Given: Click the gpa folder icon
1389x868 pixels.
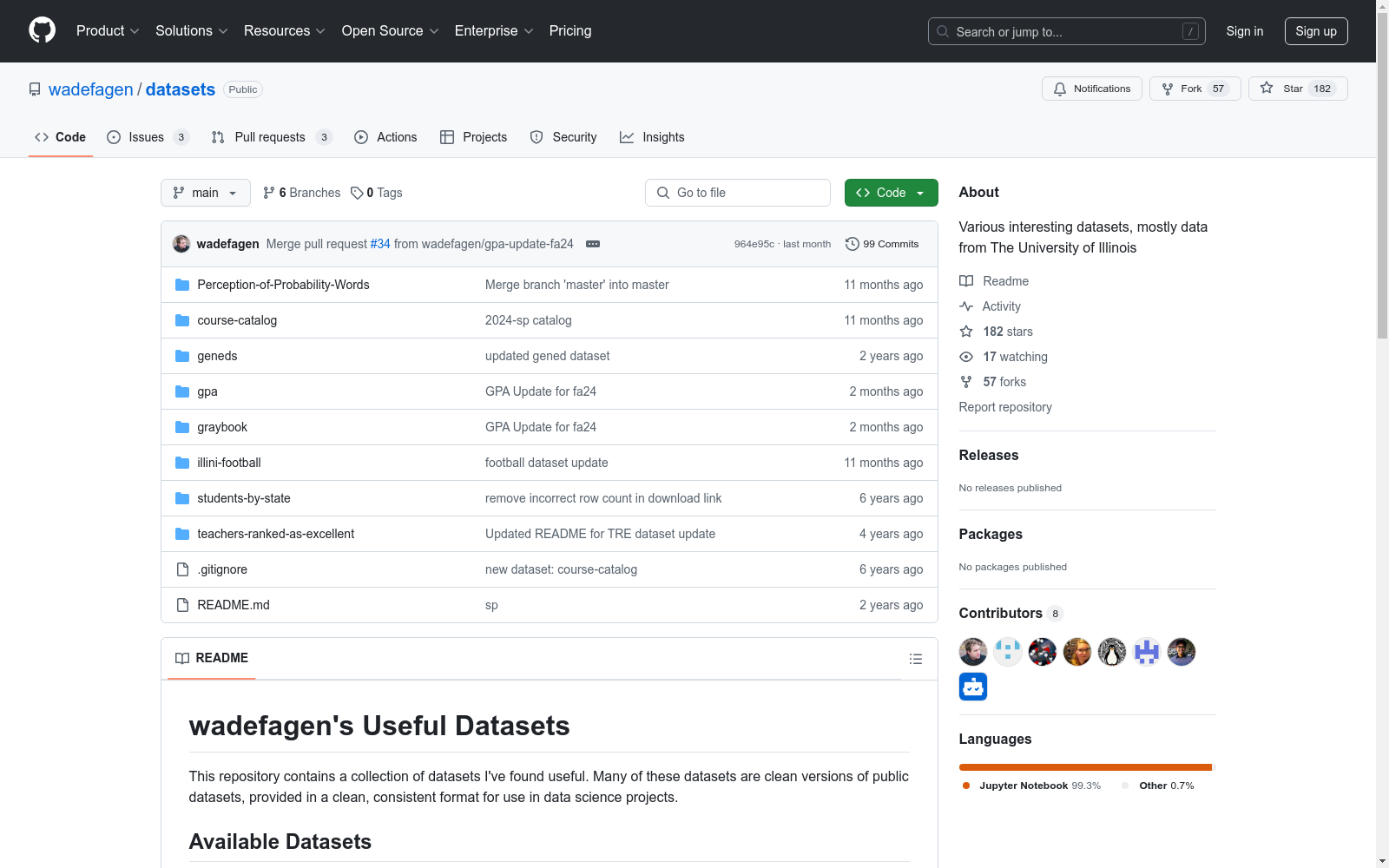Looking at the screenshot, I should 182,391.
